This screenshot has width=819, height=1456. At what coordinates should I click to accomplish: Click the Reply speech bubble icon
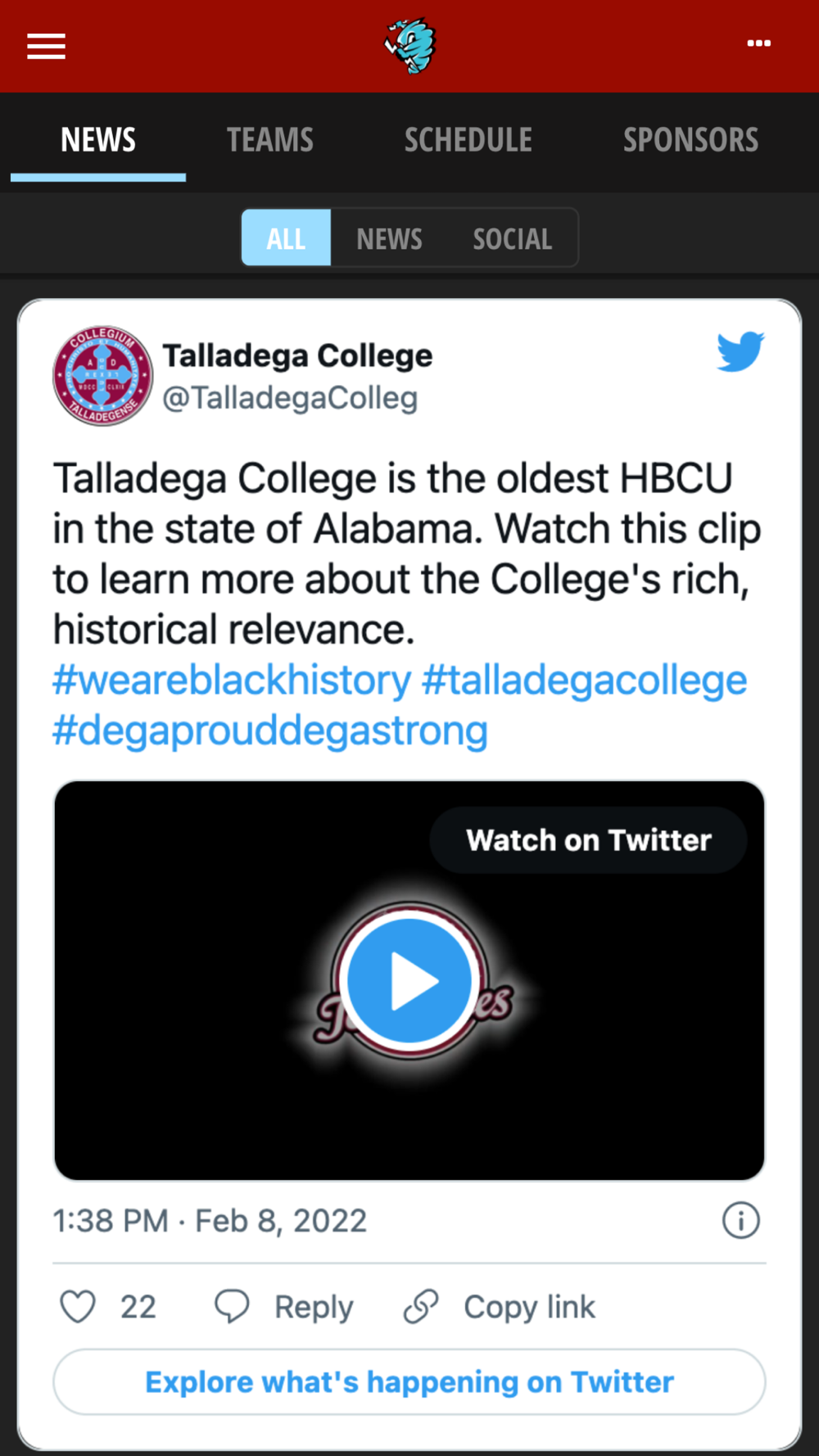point(232,1306)
